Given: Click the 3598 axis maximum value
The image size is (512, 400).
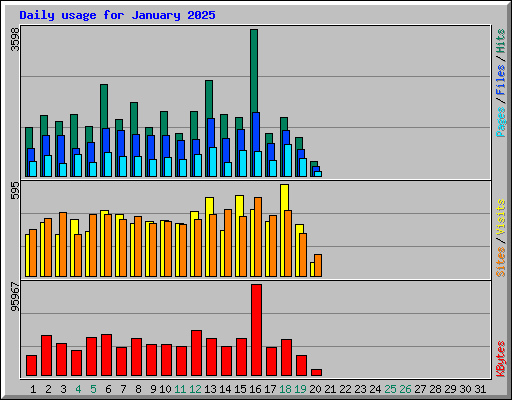Looking at the screenshot, I should [15, 39].
